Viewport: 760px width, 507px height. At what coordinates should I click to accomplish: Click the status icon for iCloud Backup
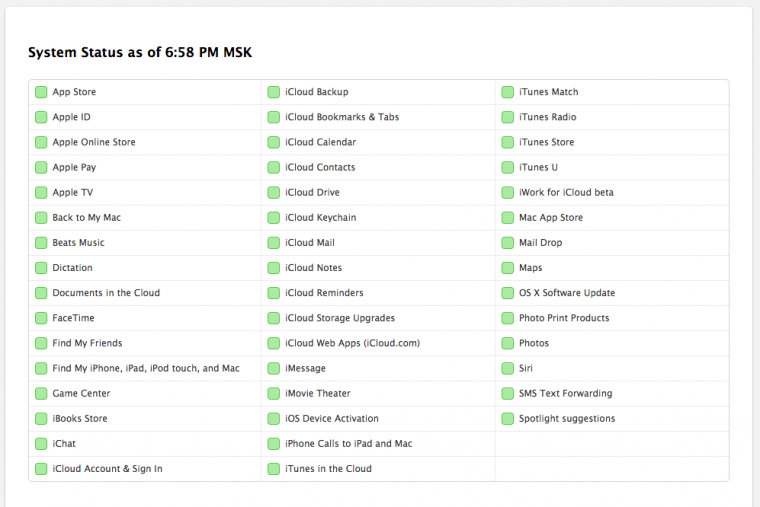[274, 92]
